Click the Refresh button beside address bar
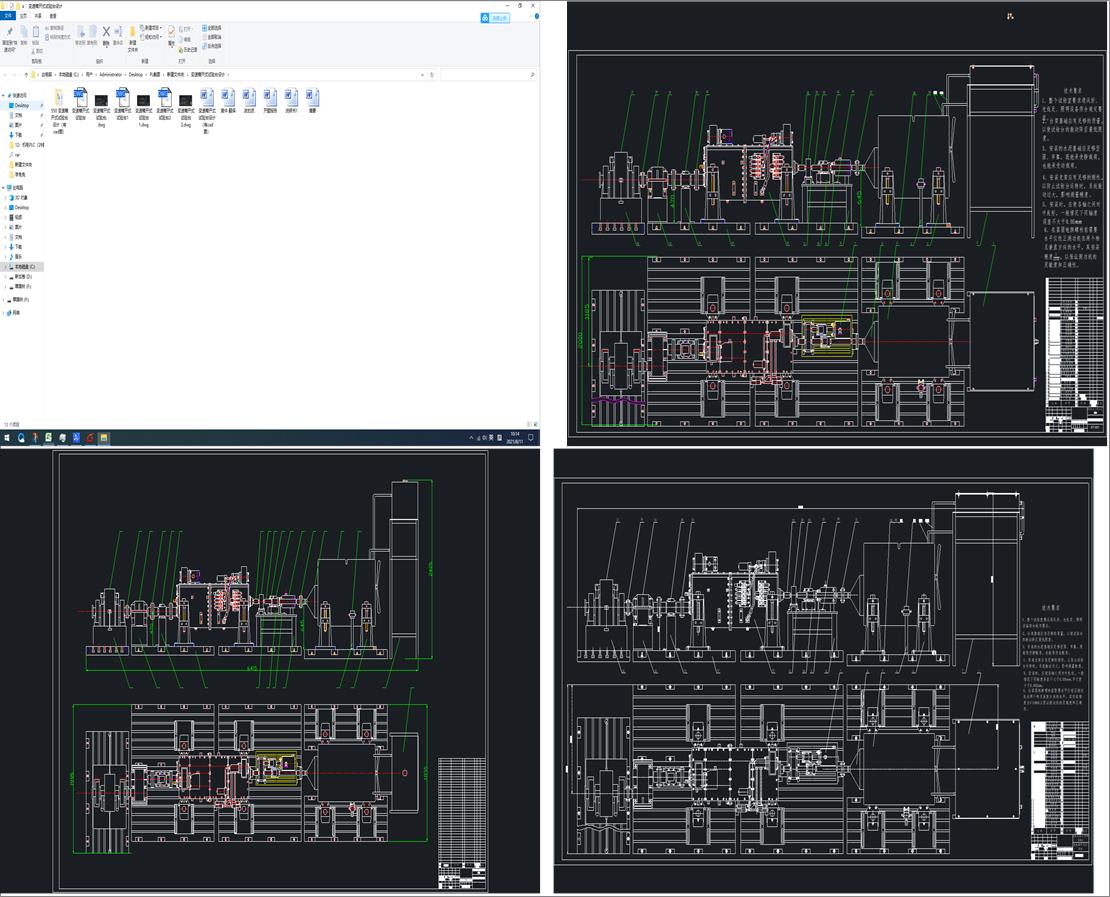 tap(432, 74)
